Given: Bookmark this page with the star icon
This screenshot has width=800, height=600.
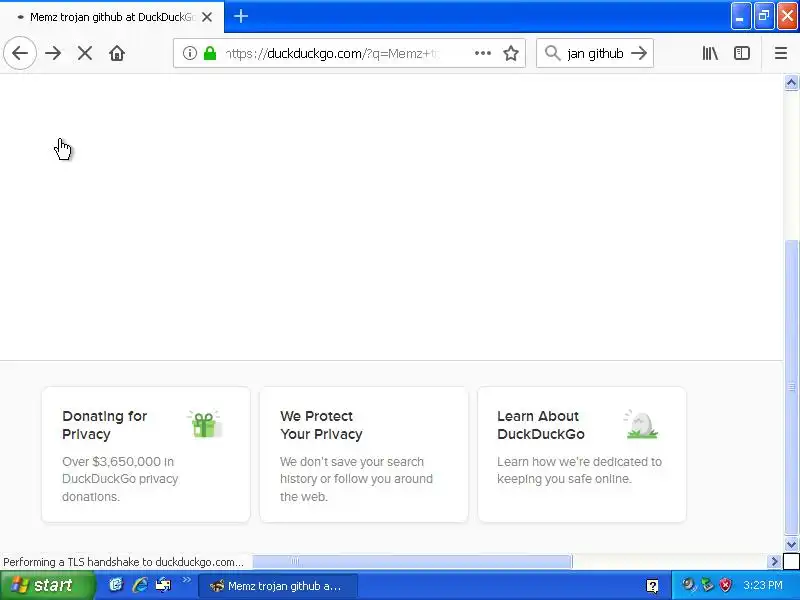Looking at the screenshot, I should (x=511, y=53).
